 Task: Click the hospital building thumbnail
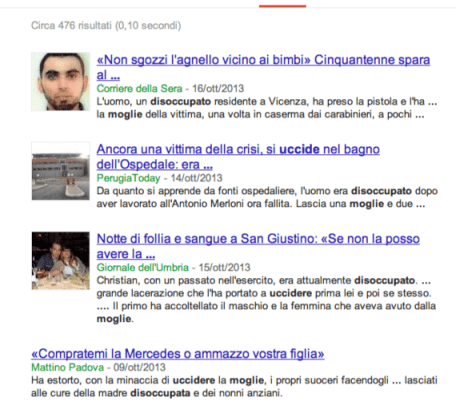[x=61, y=171]
